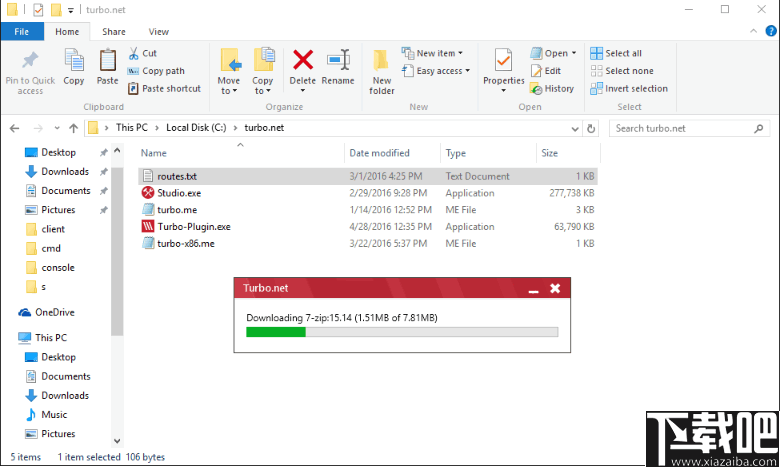Go up one level with the up arrow

tap(74, 128)
